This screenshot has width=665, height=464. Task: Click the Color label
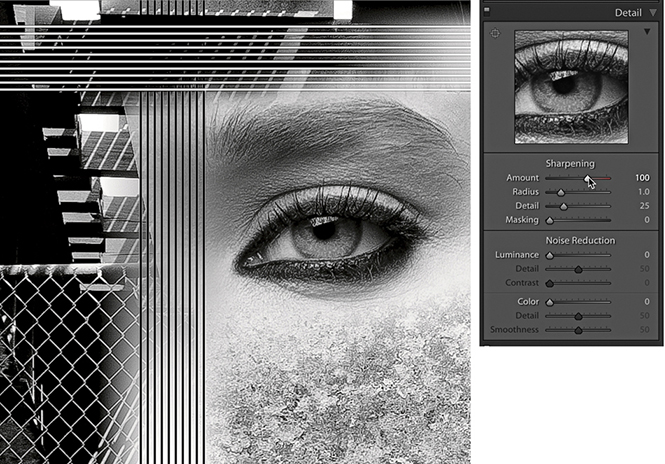[528, 302]
